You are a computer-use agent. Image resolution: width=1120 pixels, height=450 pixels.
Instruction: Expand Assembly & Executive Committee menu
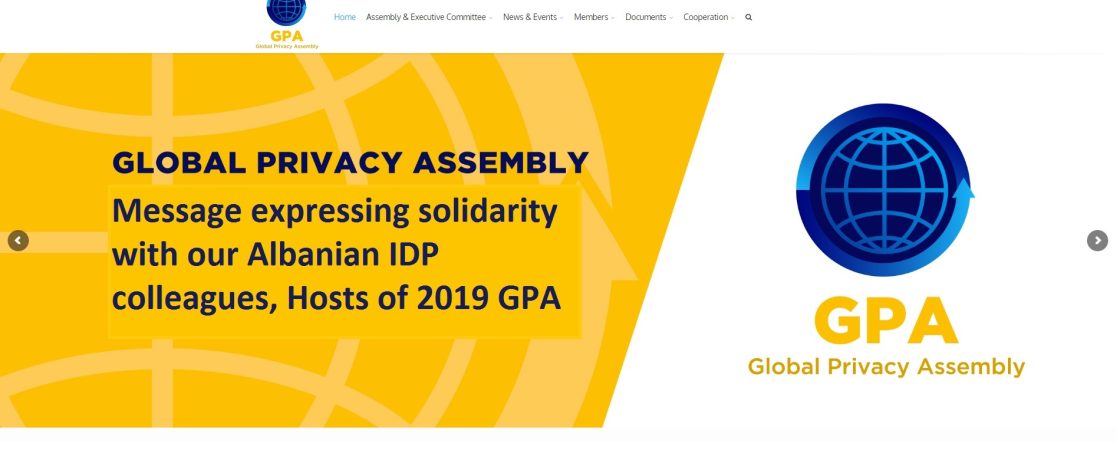[429, 17]
